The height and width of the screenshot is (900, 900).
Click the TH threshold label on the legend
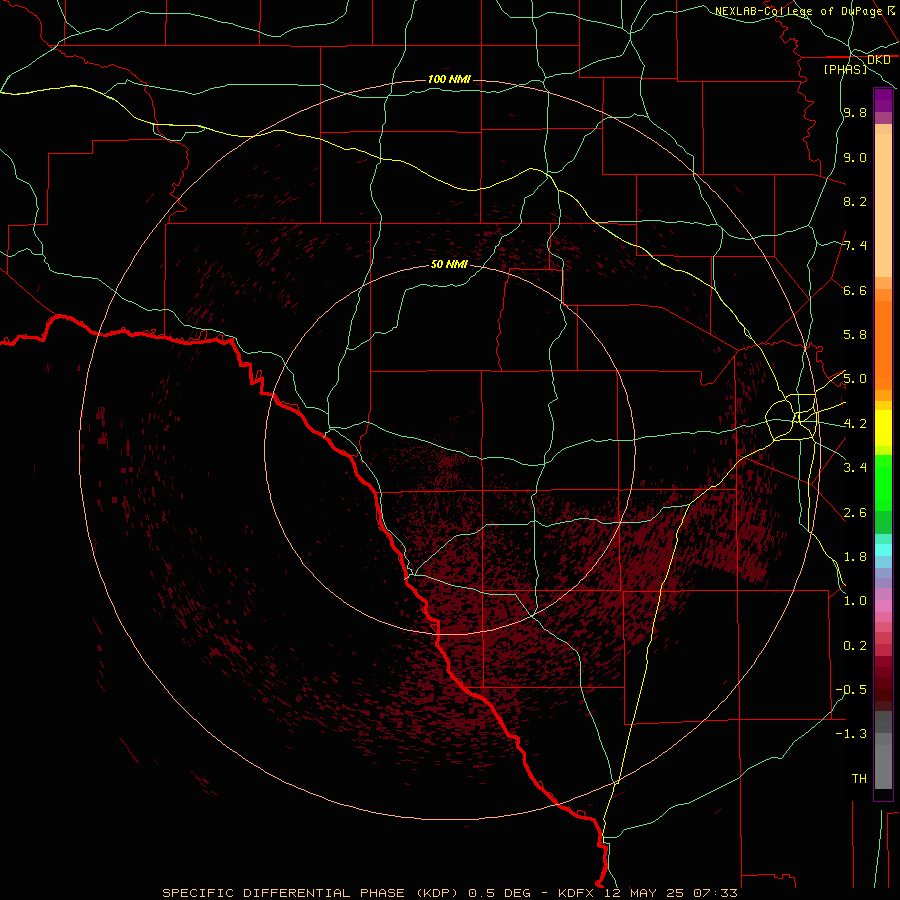[859, 779]
